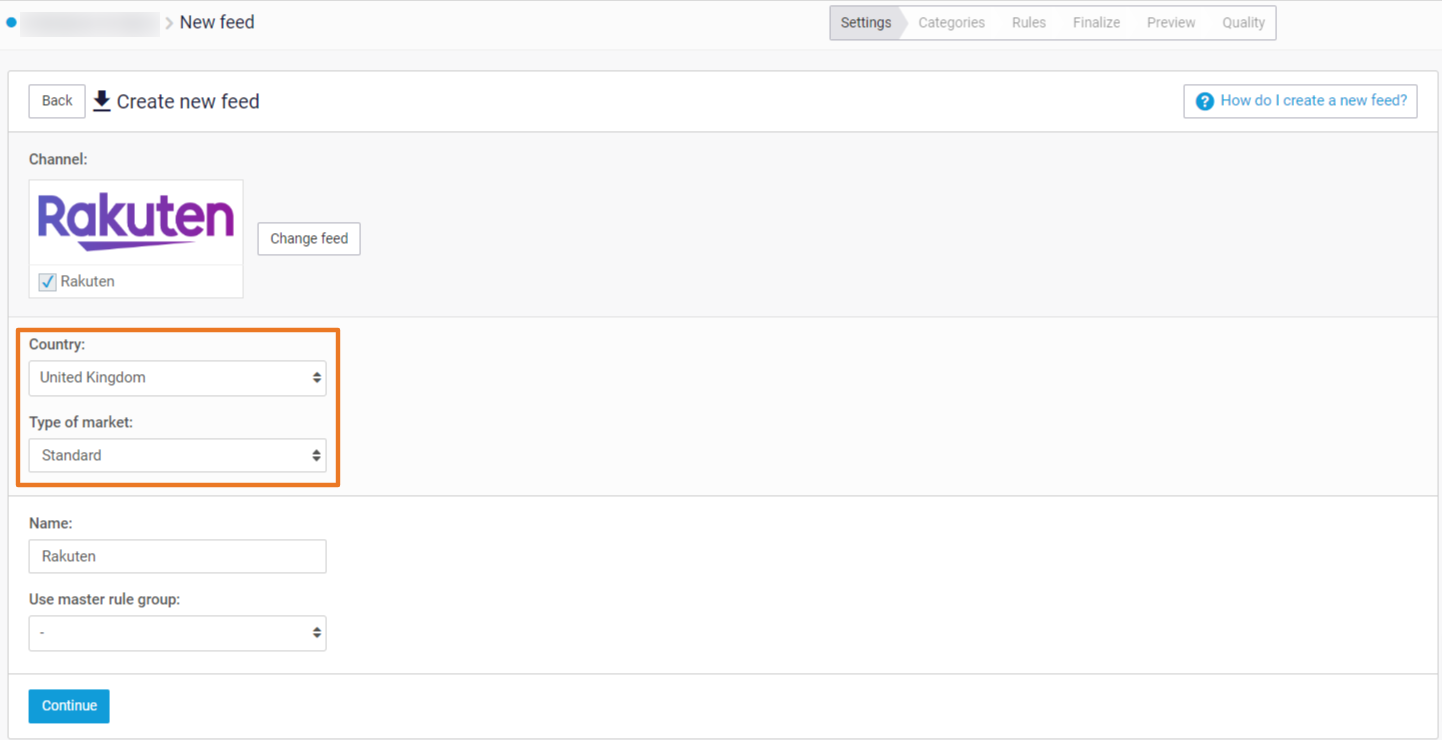Screen dimensions: 1442x740
Task: Click the 'Create new feed' heading
Action: pos(188,102)
